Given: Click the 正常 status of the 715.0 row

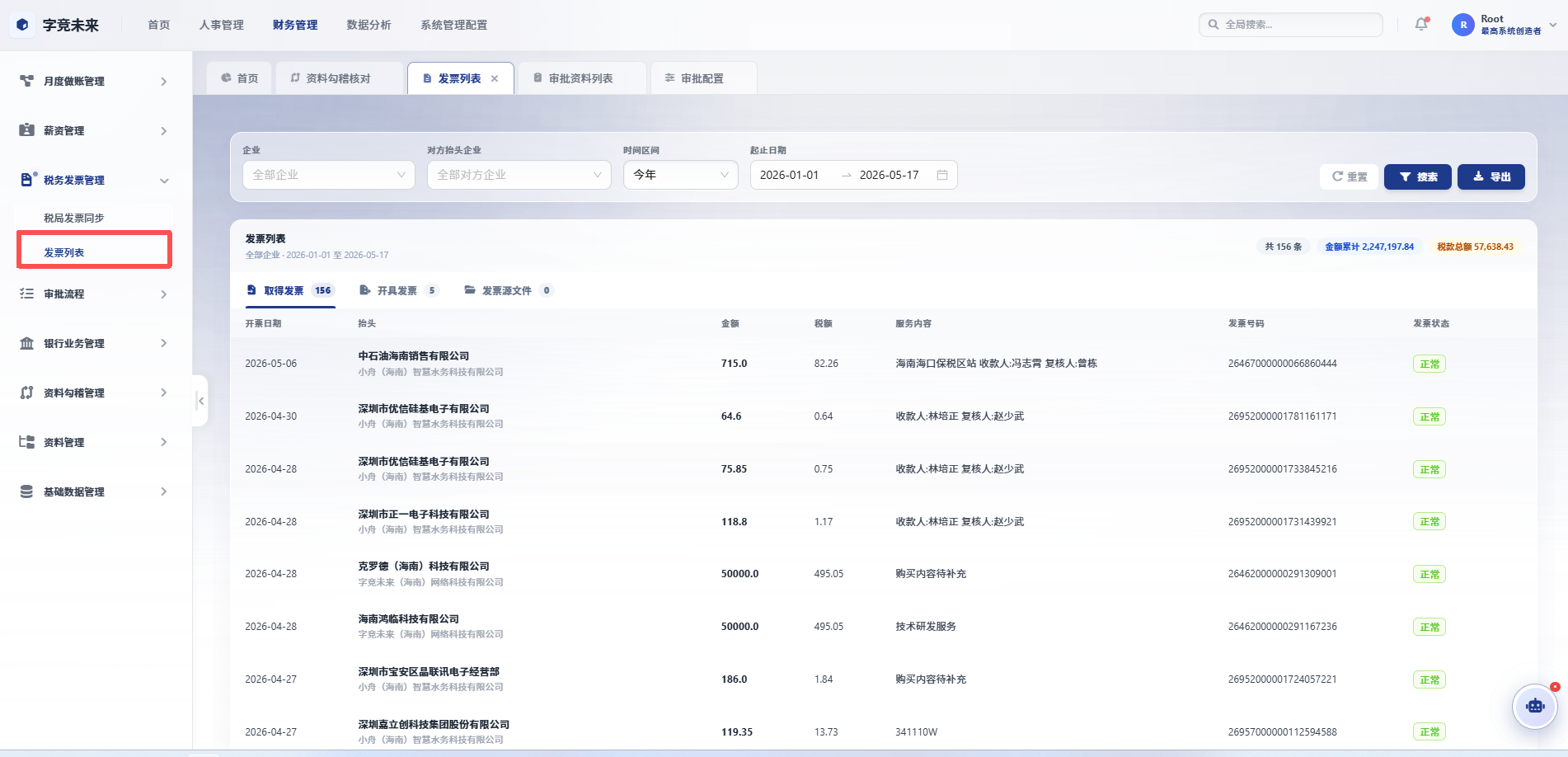Looking at the screenshot, I should [x=1430, y=364].
